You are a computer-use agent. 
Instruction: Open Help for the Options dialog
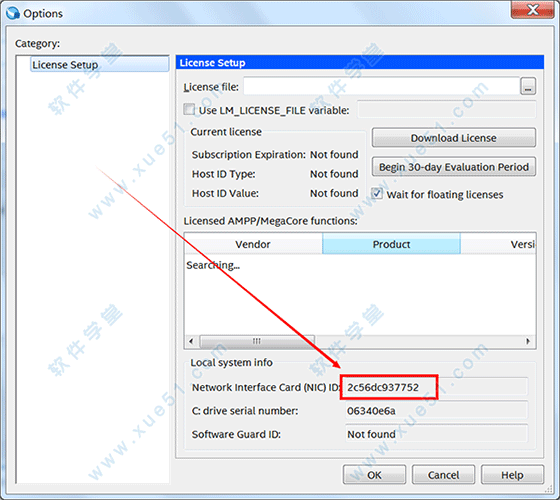pyautogui.click(x=512, y=475)
